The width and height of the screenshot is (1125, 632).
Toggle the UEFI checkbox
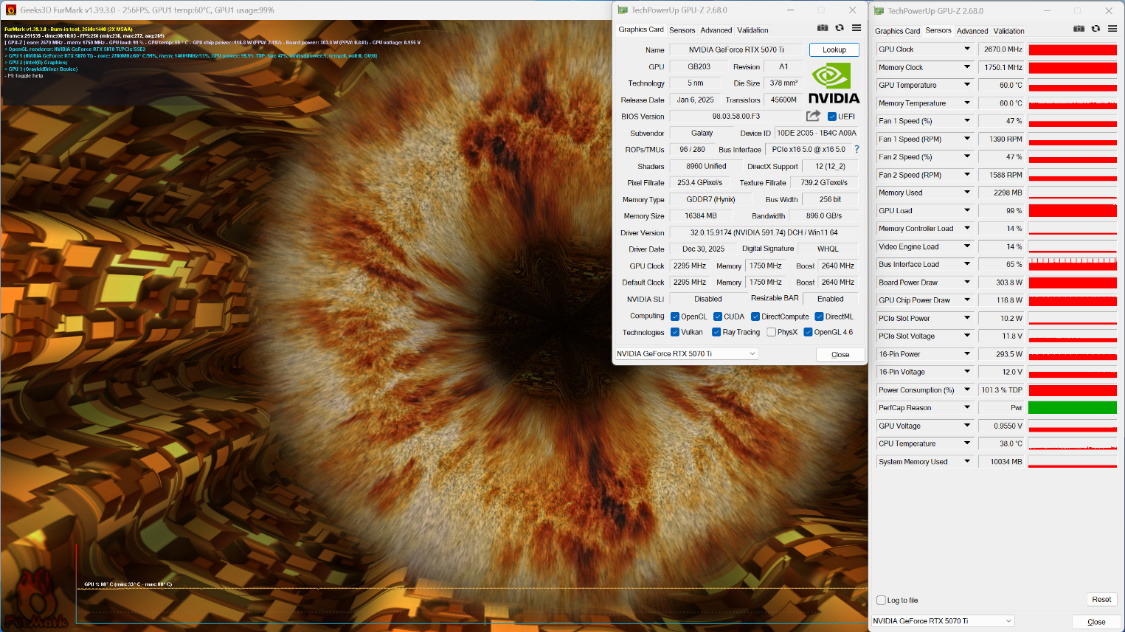832,116
